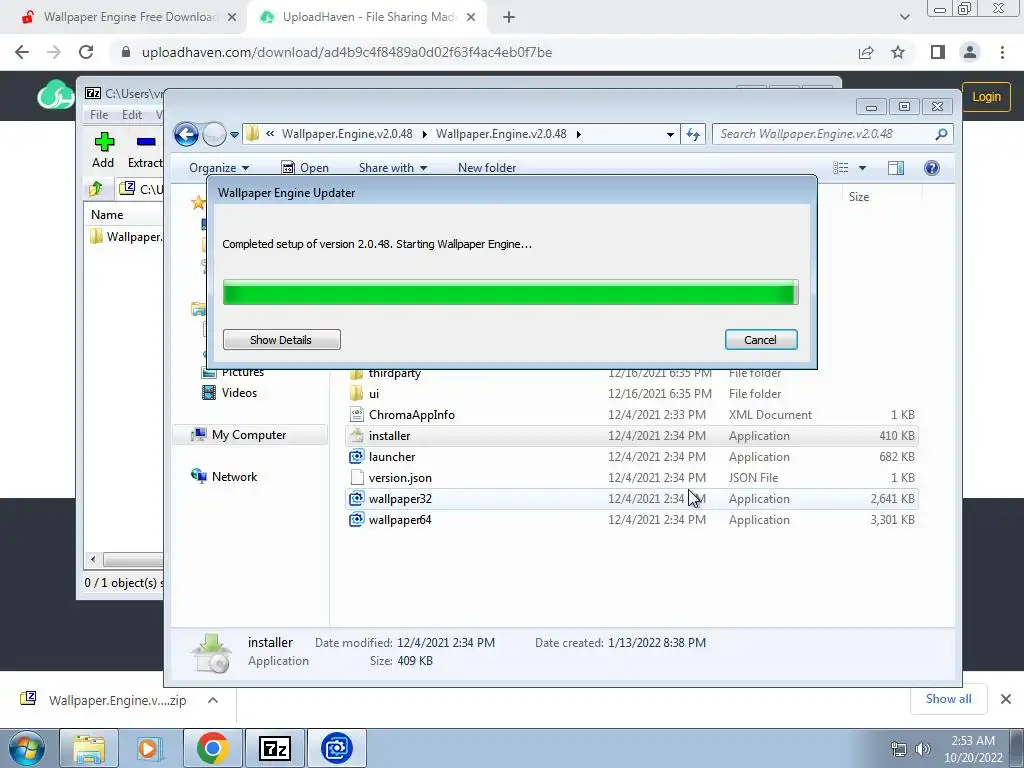Image resolution: width=1024 pixels, height=768 pixels.
Task: Click the Search Wallpaper.Engine.v2.0.48 field
Action: tap(833, 134)
